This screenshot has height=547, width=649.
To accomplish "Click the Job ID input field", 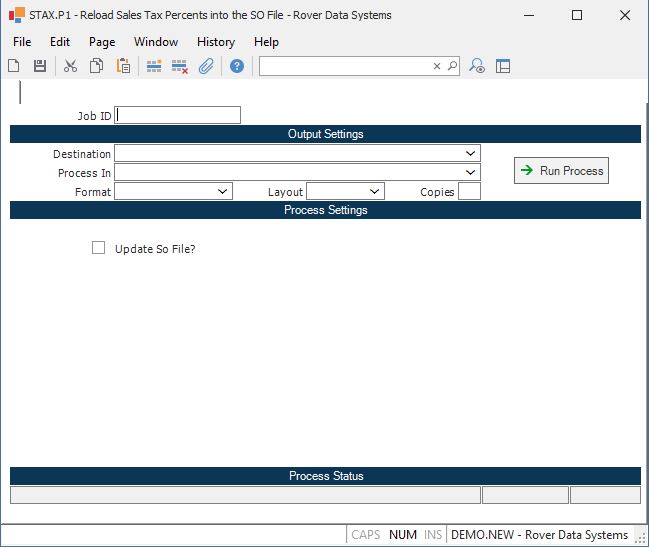I will [178, 115].
